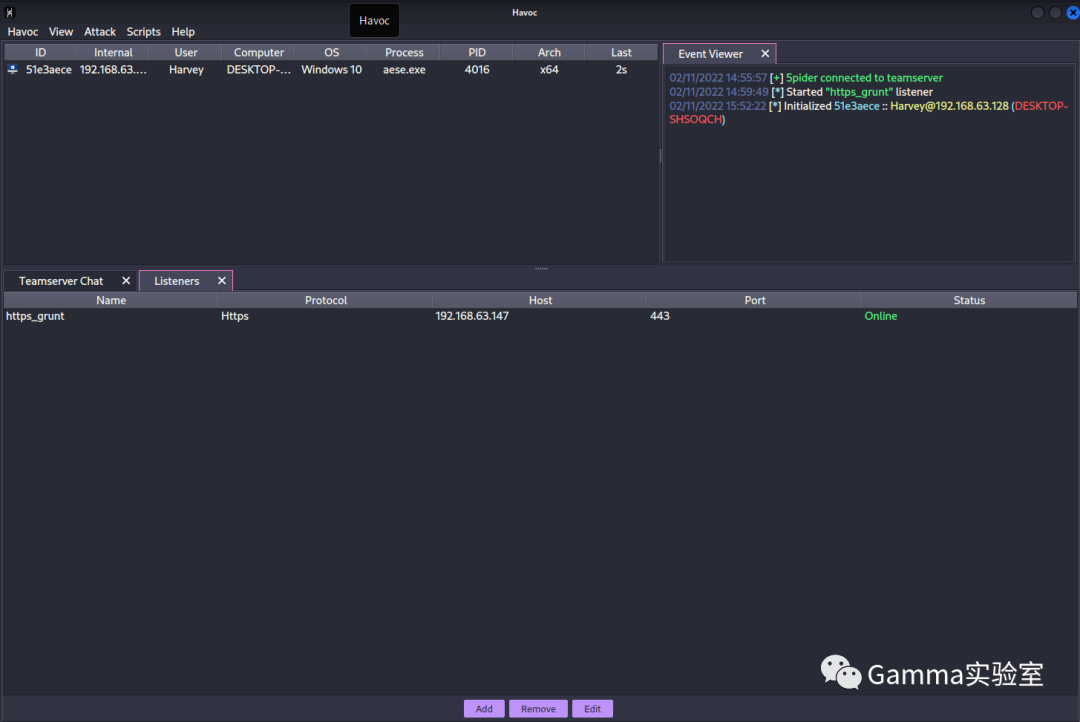The height and width of the screenshot is (722, 1080).
Task: Click the Https protocol cell
Action: coord(235,316)
